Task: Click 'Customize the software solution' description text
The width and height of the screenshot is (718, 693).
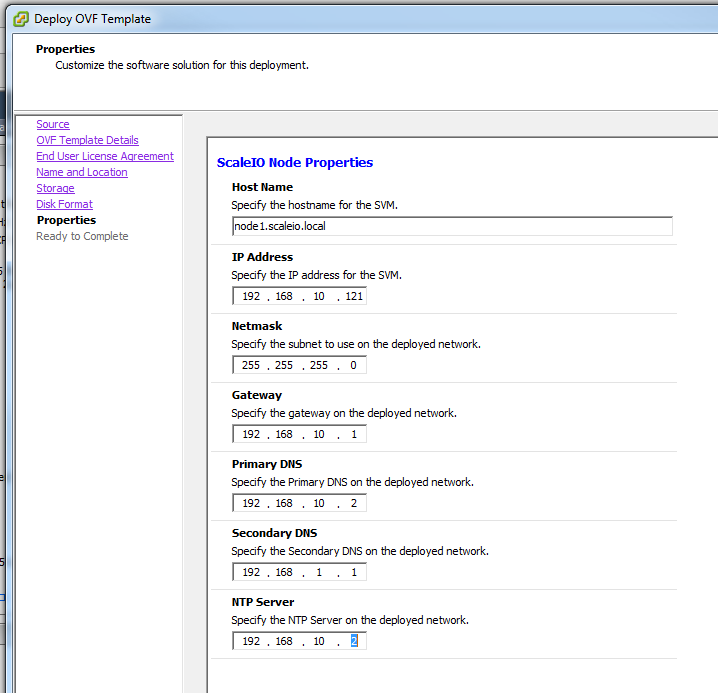Action: (x=182, y=65)
